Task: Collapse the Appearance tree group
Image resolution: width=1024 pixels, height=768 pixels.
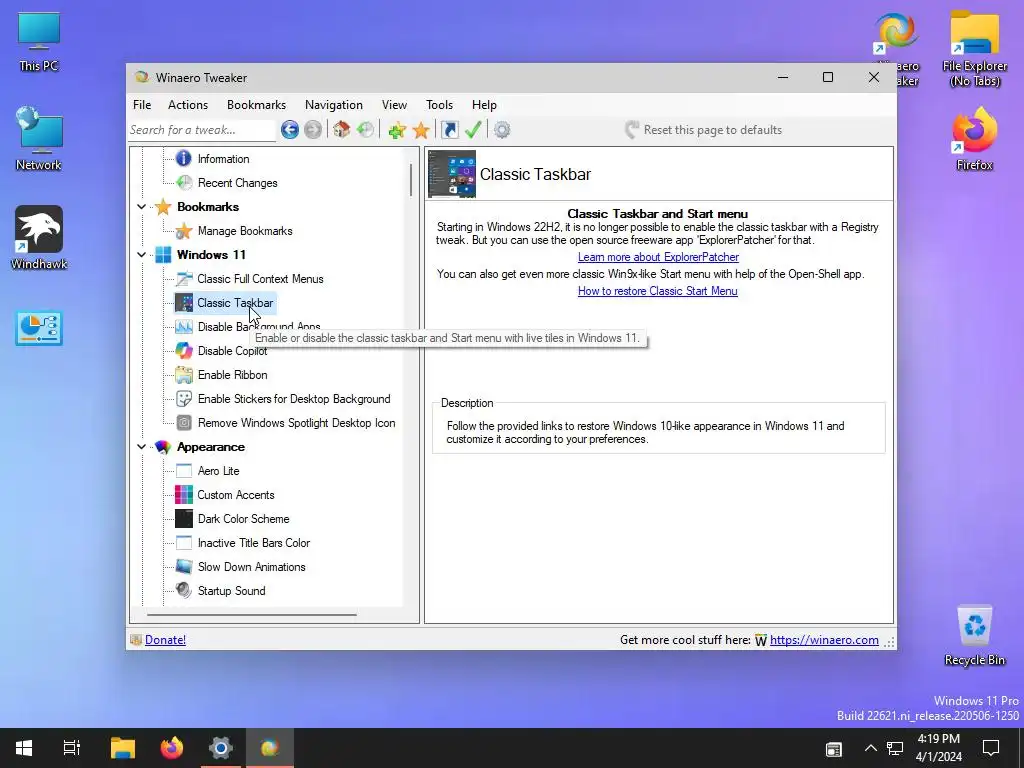Action: (x=142, y=447)
